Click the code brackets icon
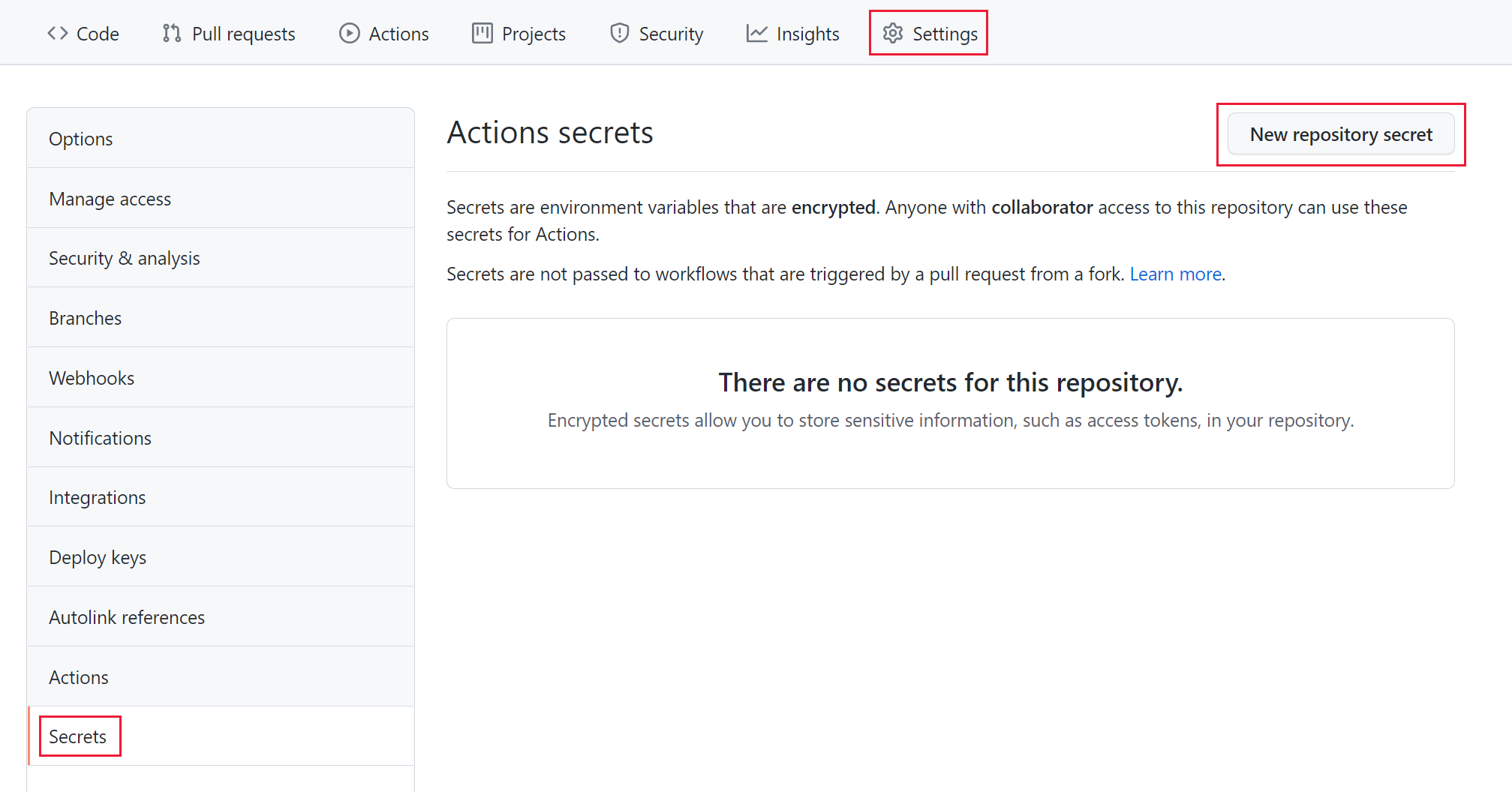The height and width of the screenshot is (792, 1512). point(57,33)
